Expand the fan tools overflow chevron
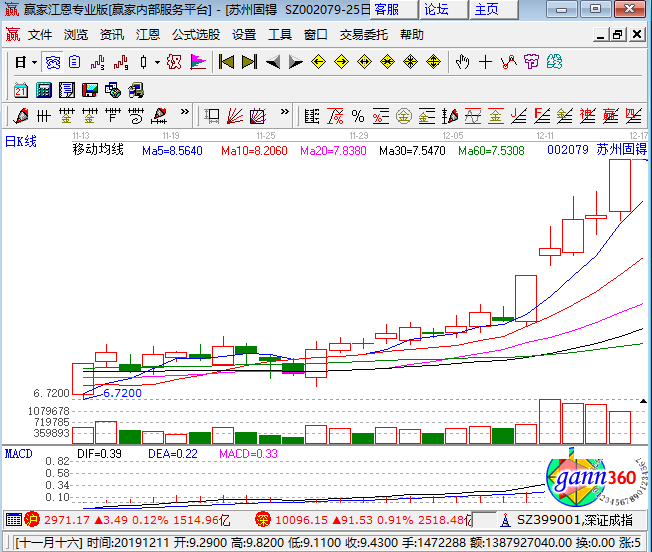Viewport: 652px width, 552px height. (x=284, y=112)
